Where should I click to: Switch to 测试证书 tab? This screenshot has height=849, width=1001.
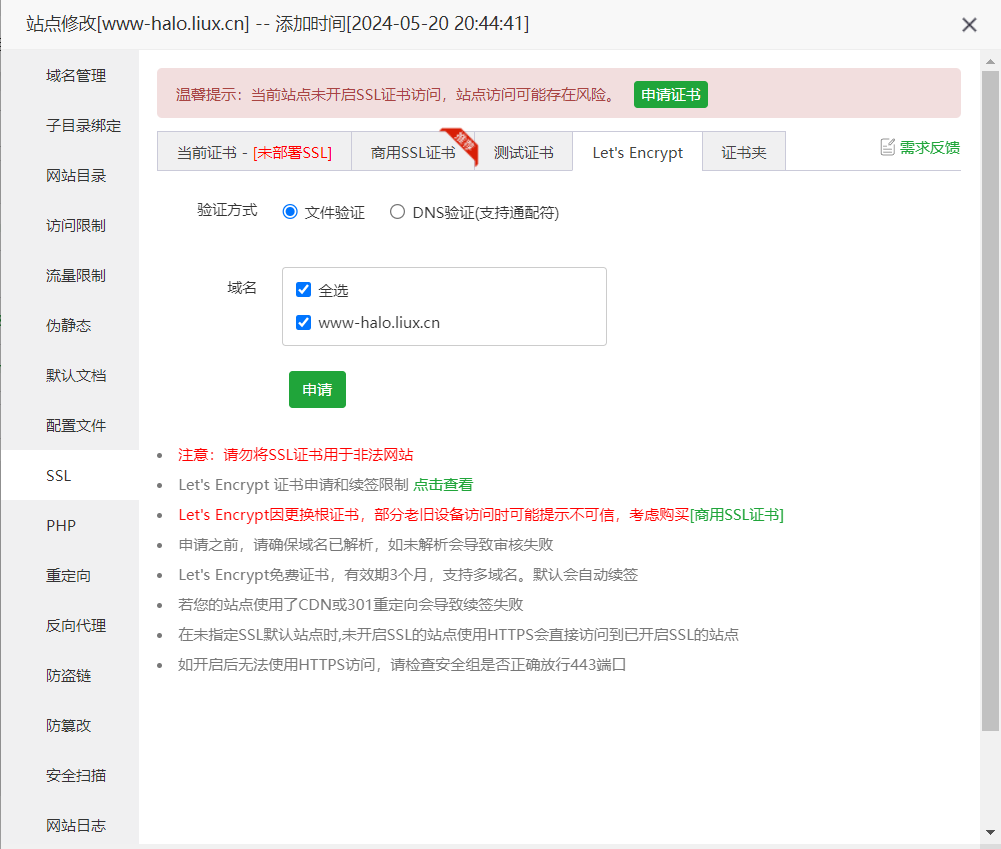coord(523,153)
